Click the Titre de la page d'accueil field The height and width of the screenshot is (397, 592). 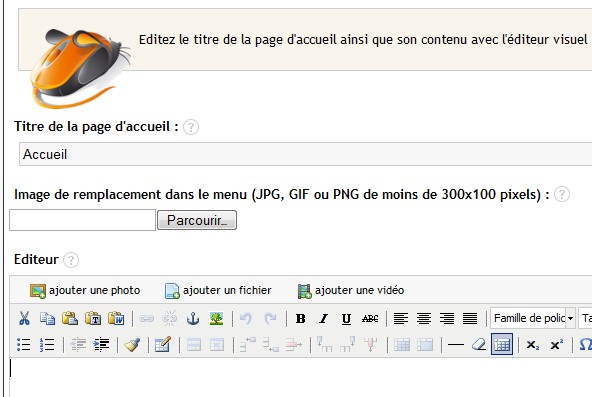point(305,154)
